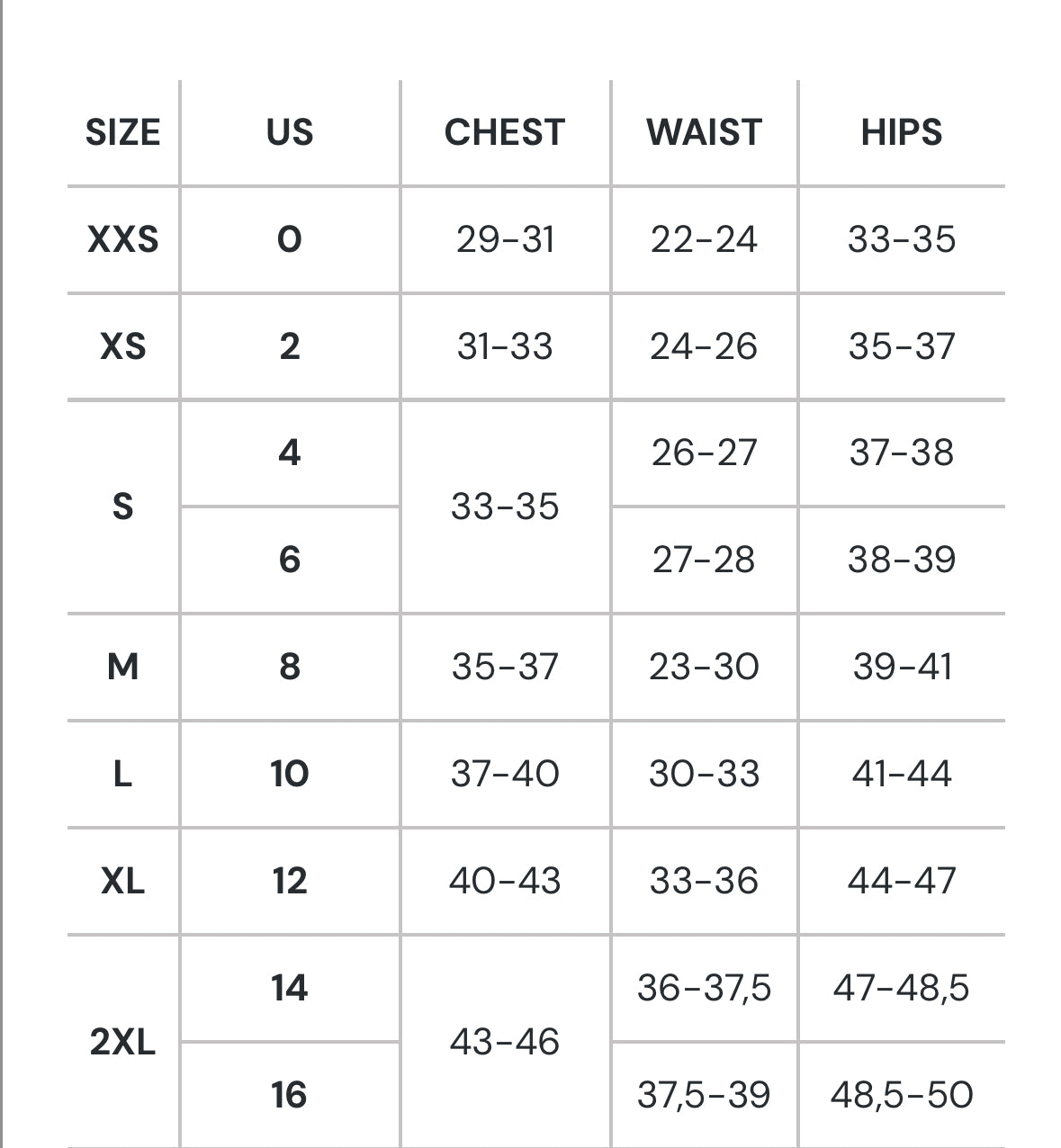Select US size 6 cell

click(290, 560)
